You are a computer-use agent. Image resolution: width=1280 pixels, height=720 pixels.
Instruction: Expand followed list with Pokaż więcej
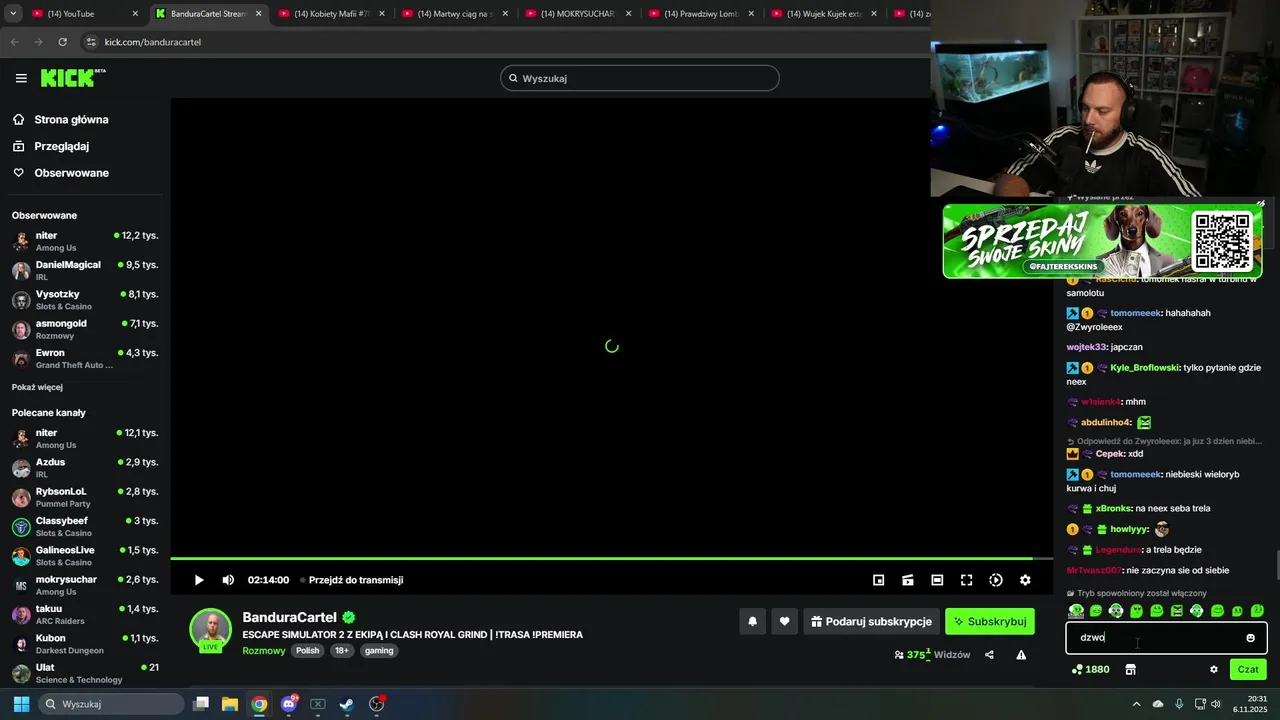(37, 387)
